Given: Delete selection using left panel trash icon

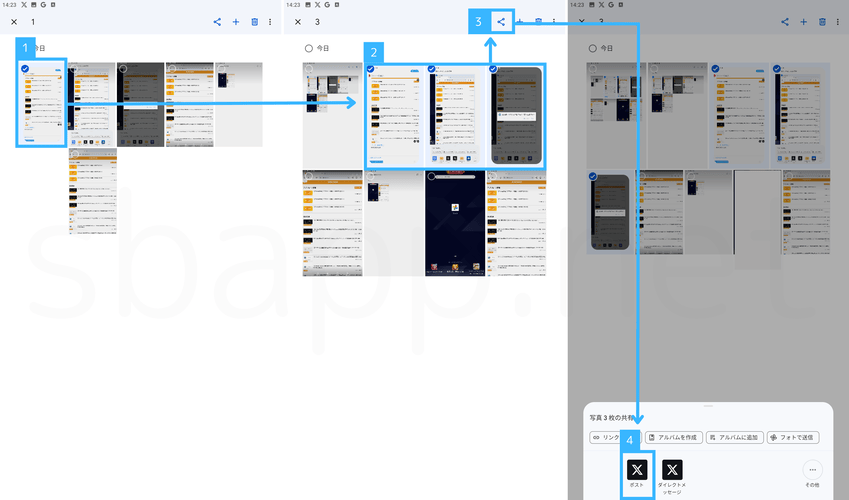Looking at the screenshot, I should [254, 21].
